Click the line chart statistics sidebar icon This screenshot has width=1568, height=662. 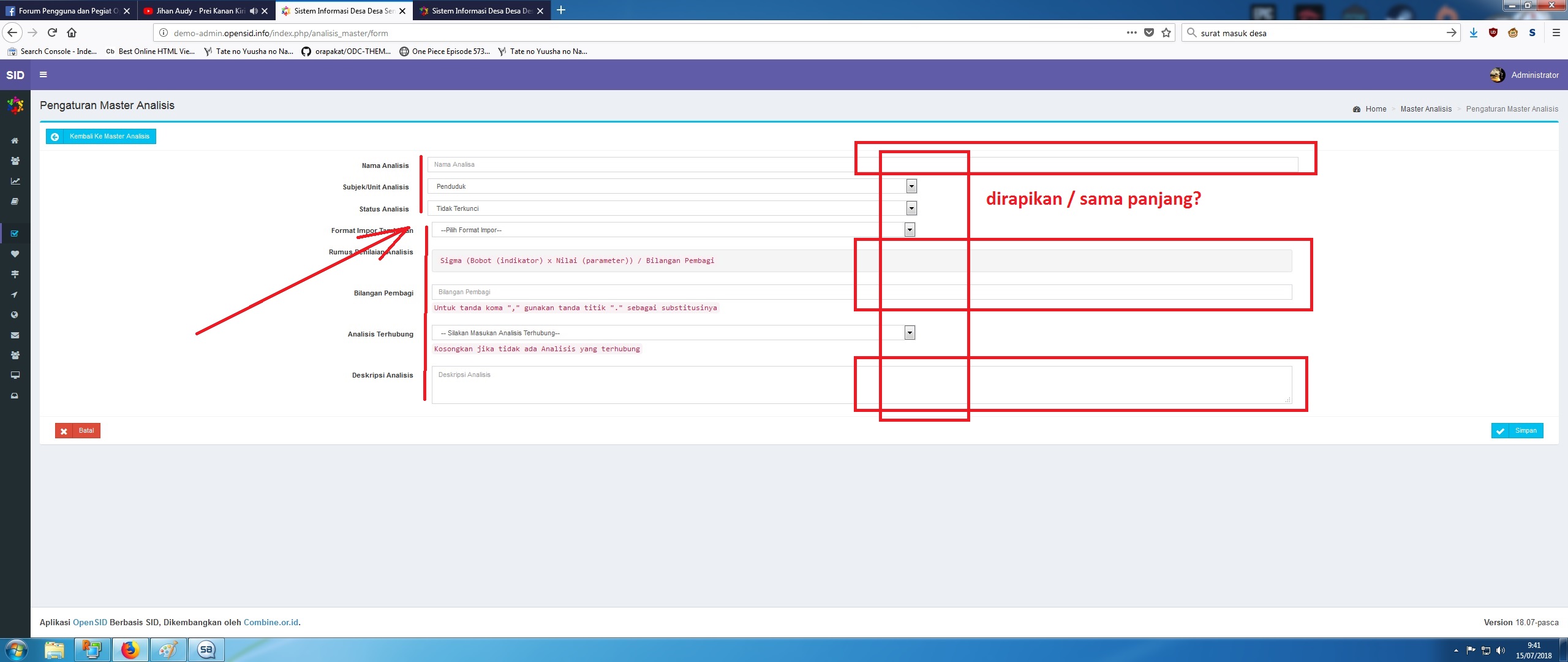15,181
